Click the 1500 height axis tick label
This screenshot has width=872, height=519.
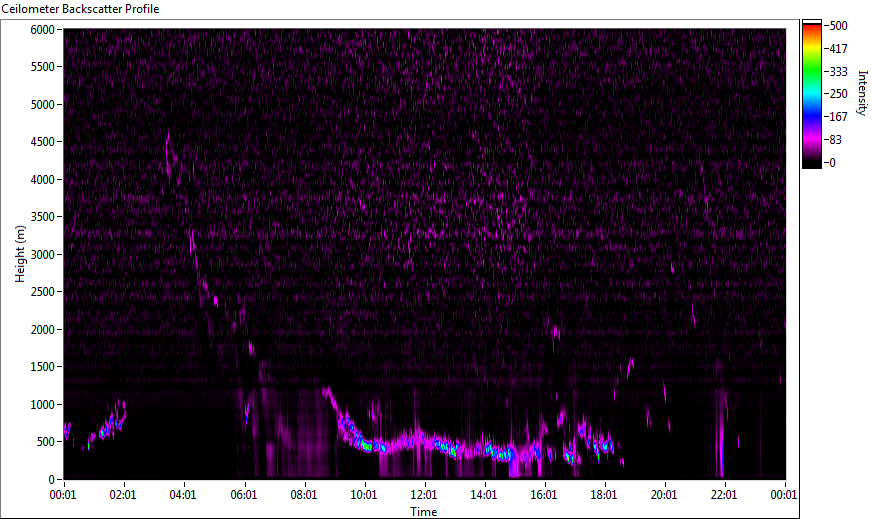[42, 367]
